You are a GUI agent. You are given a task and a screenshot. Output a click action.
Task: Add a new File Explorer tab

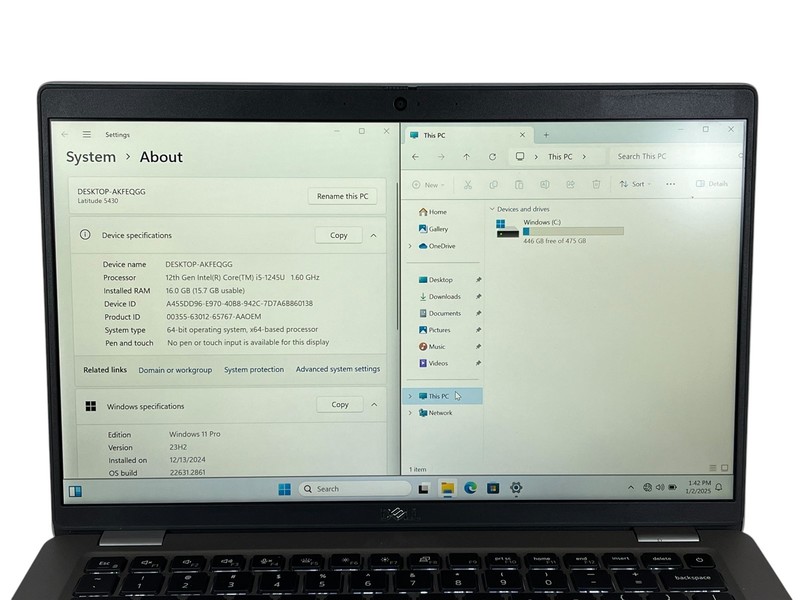546,135
